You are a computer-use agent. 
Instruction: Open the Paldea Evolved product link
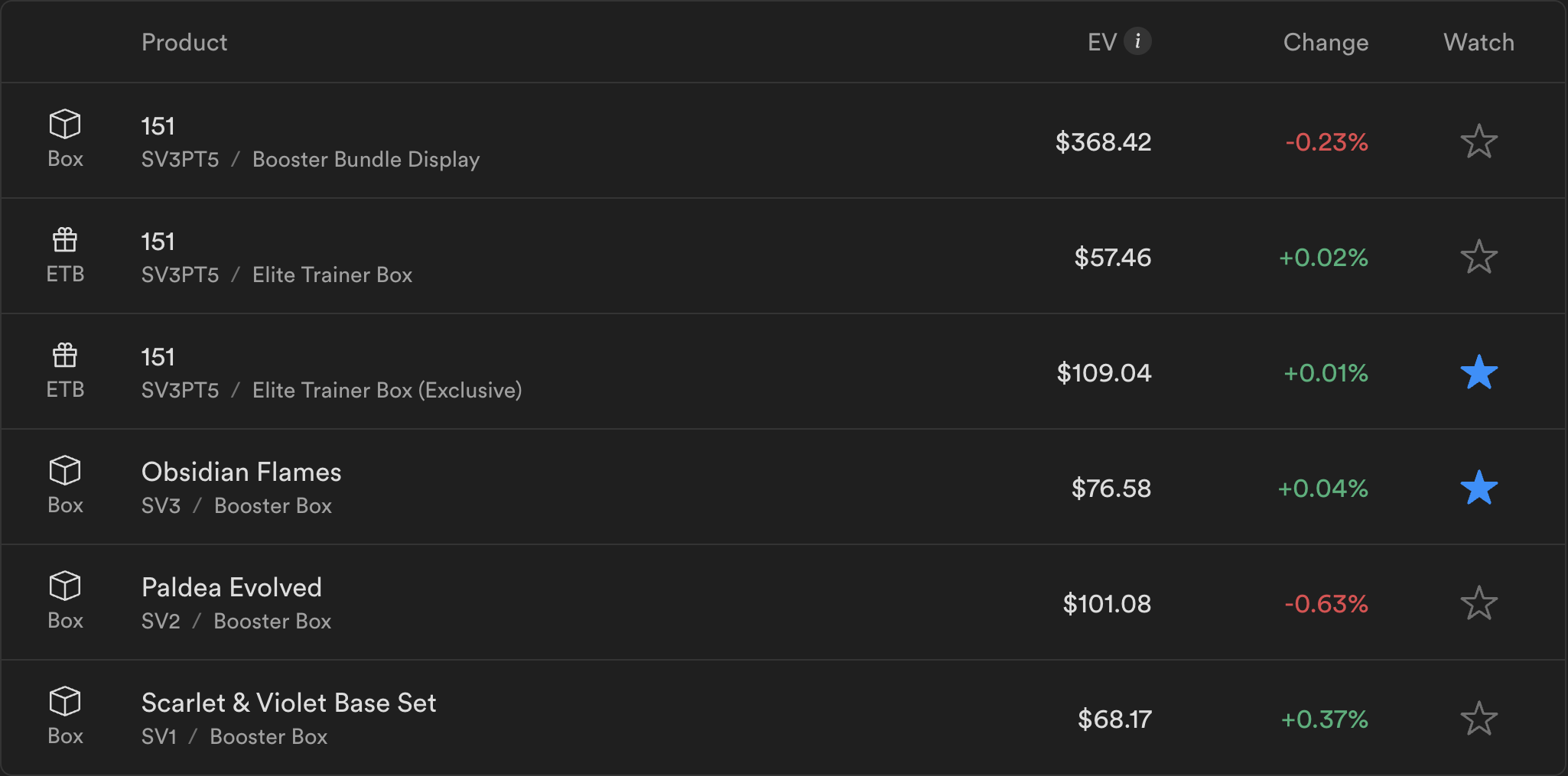[231, 587]
